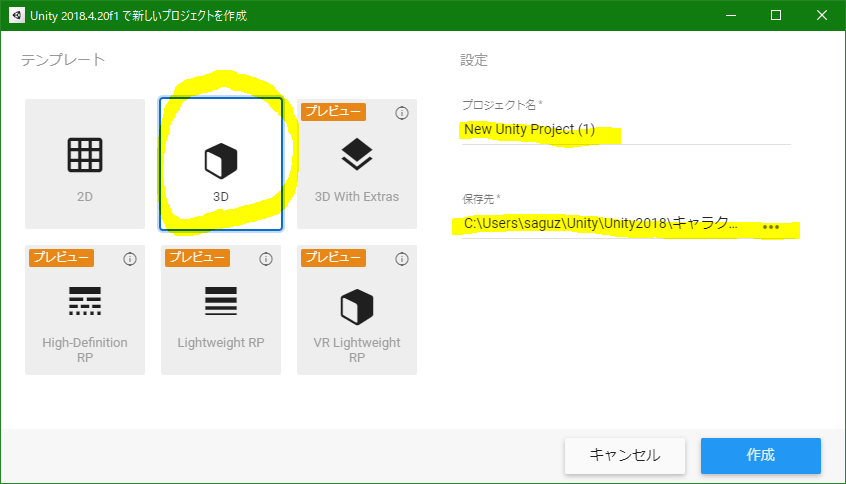The height and width of the screenshot is (484, 846).
Task: Click the キャンセル button
Action: click(x=625, y=455)
